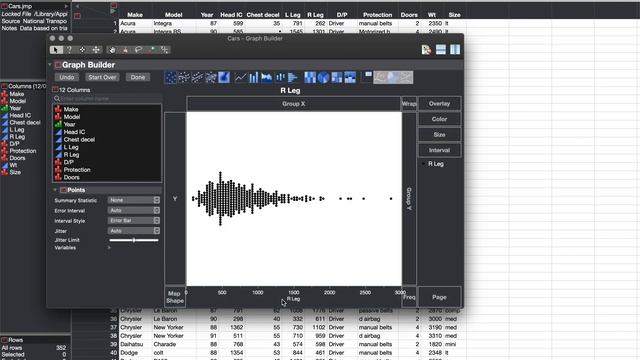Select the grabber hand tool

click(x=112, y=50)
